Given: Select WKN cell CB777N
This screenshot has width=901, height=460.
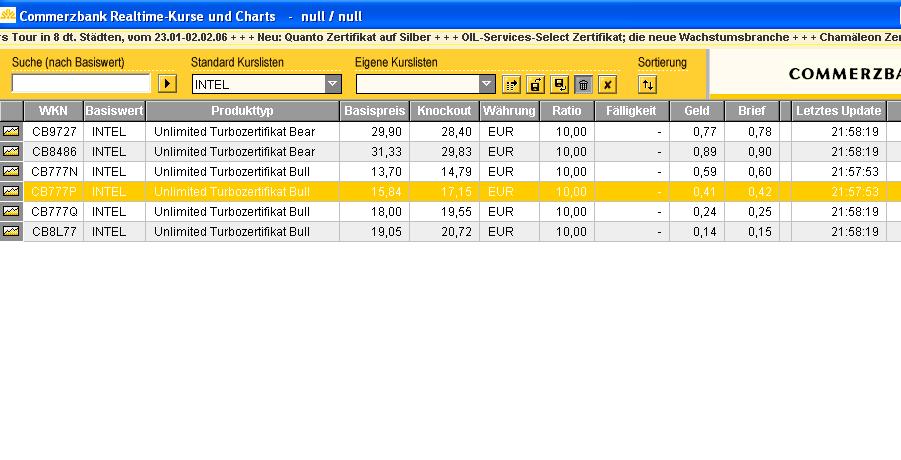Looking at the screenshot, I should coord(54,172).
